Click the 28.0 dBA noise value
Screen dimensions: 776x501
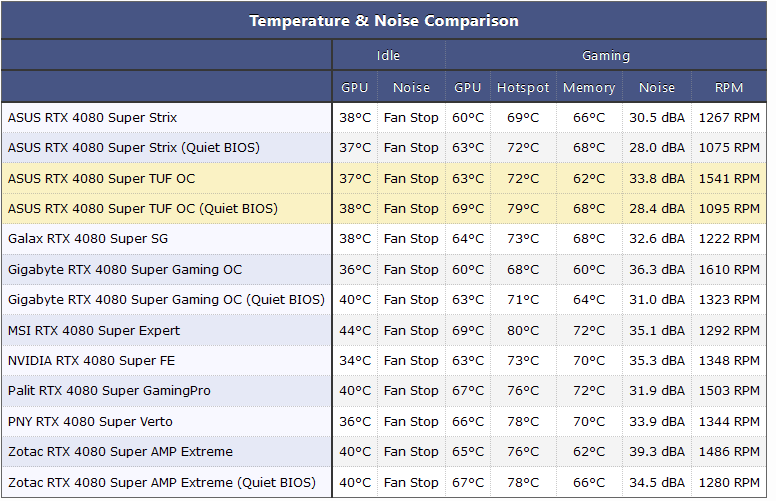657,148
